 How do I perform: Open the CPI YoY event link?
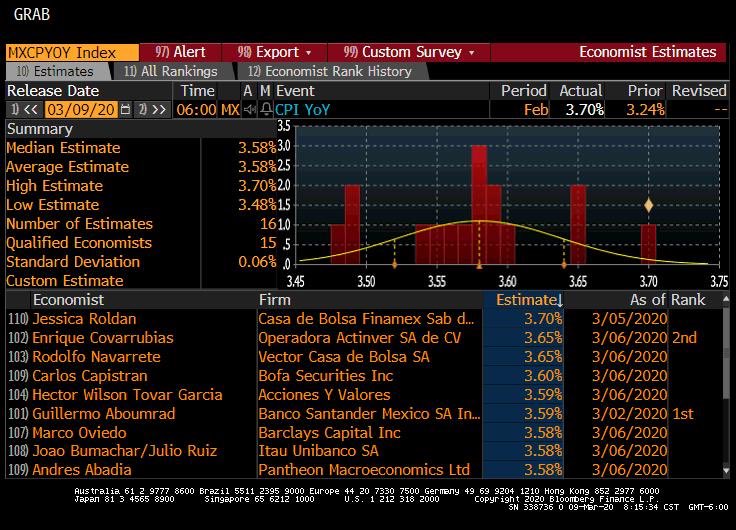click(302, 110)
